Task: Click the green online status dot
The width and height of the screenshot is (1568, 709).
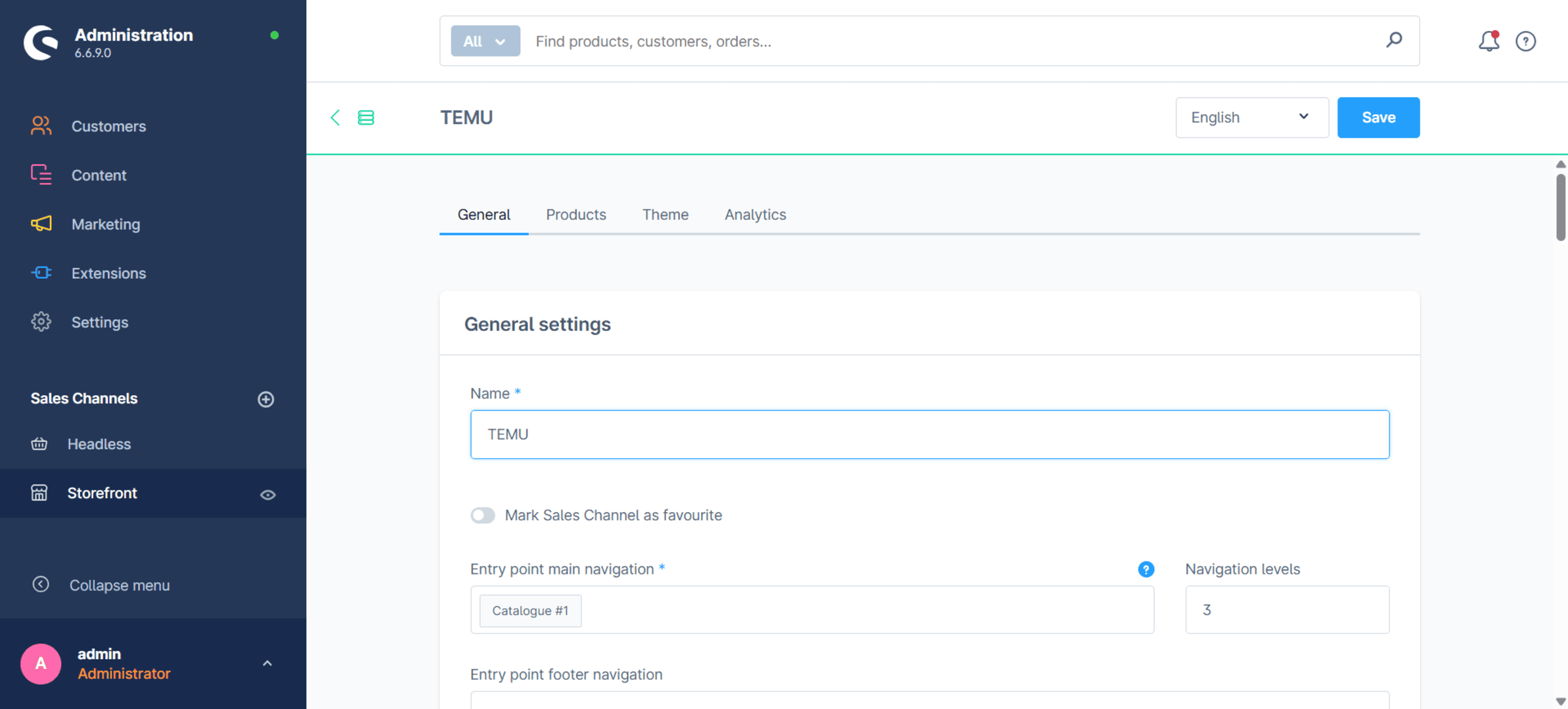Action: click(x=275, y=35)
